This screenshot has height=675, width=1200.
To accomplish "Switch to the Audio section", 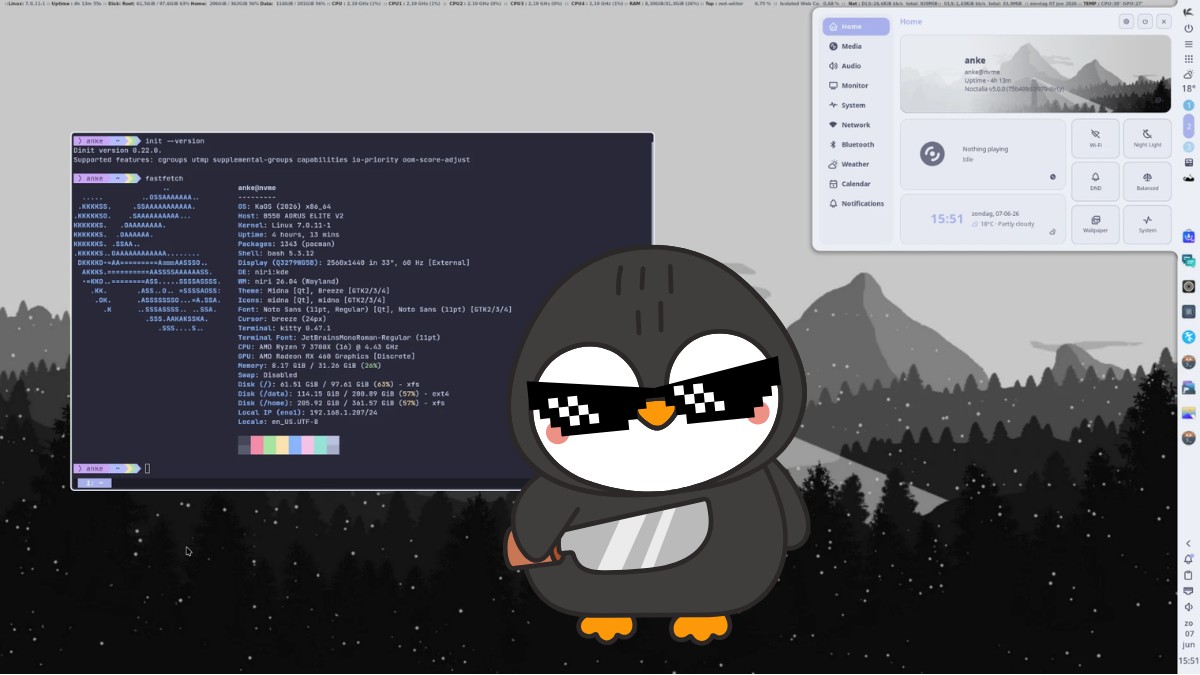I will pyautogui.click(x=856, y=66).
